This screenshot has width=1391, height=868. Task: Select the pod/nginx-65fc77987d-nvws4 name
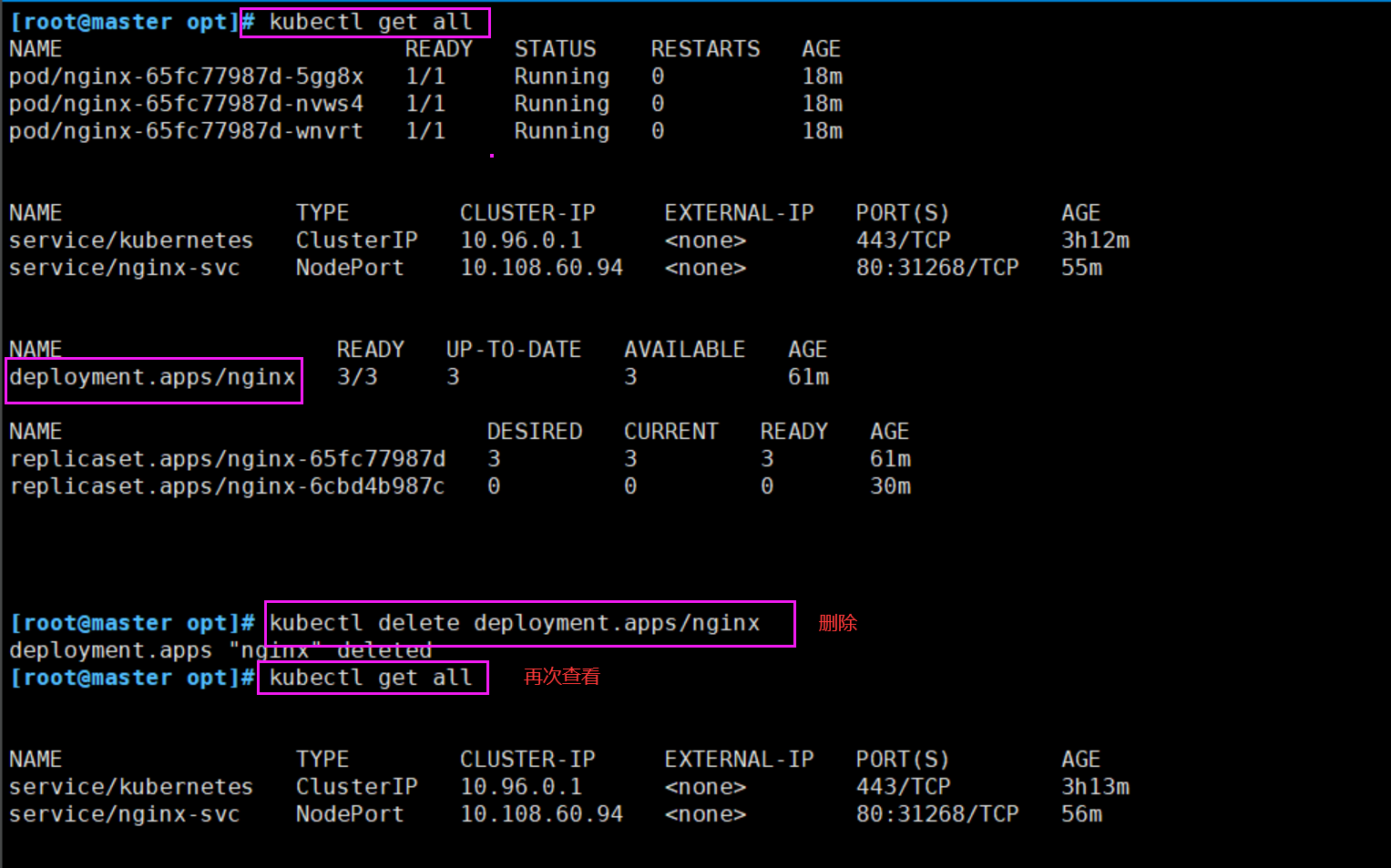tap(186, 104)
